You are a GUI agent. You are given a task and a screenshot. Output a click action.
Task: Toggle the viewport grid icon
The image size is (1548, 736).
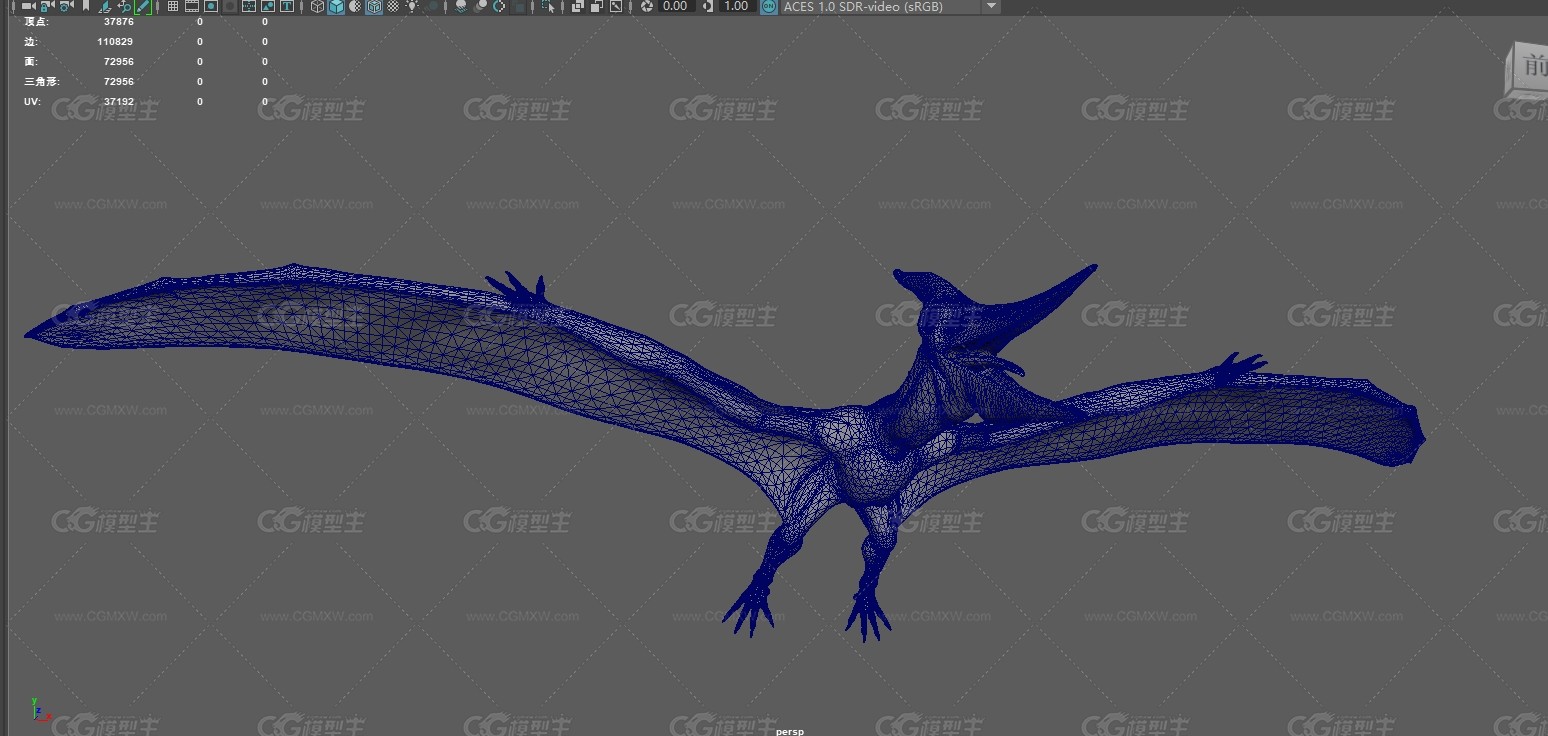click(173, 6)
